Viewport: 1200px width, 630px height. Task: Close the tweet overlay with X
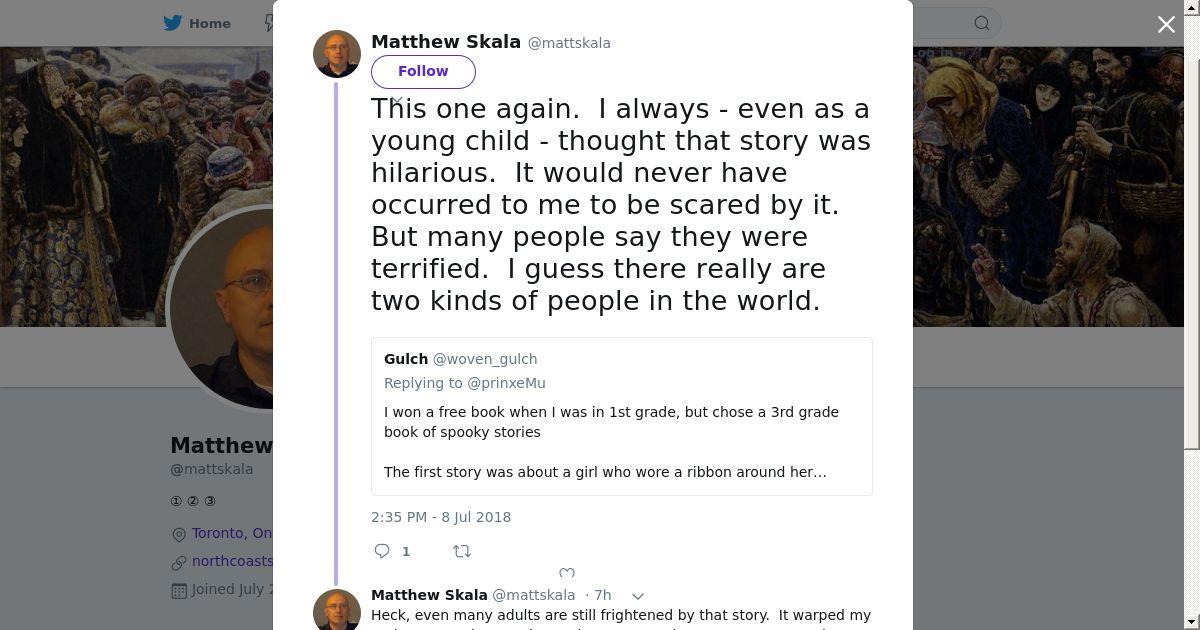pos(1166,25)
